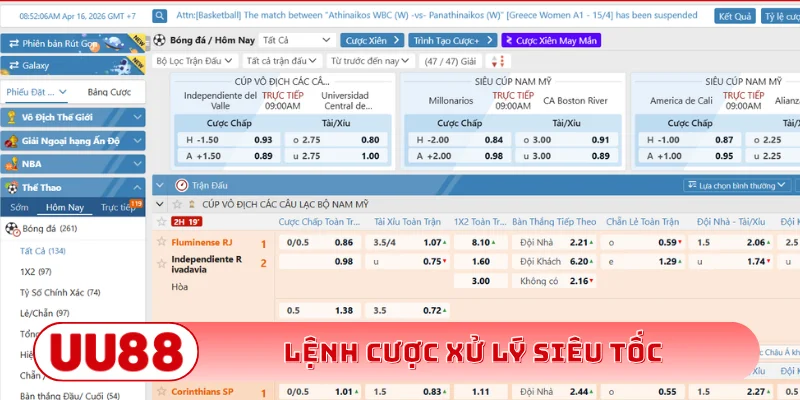This screenshot has width=800, height=400.
Task: Click soccer ball icon beside Bóng đá / Hôm Nay
Action: coord(160,40)
